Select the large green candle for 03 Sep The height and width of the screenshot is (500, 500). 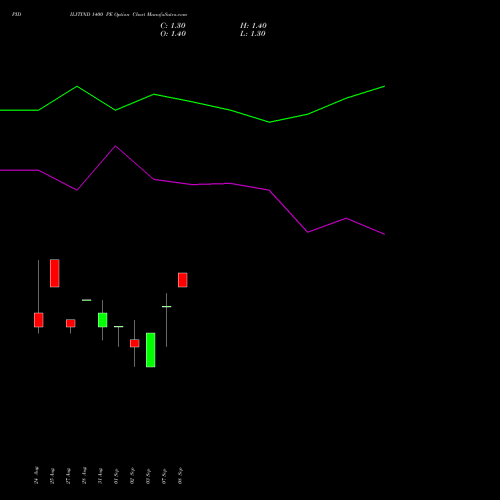tap(151, 350)
